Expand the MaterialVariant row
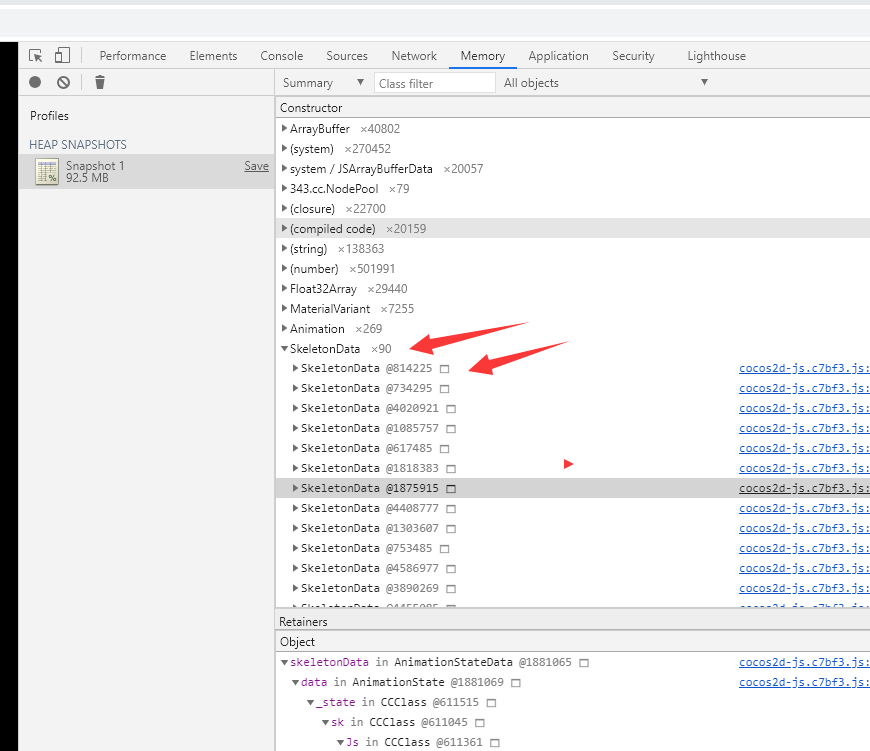 click(284, 308)
